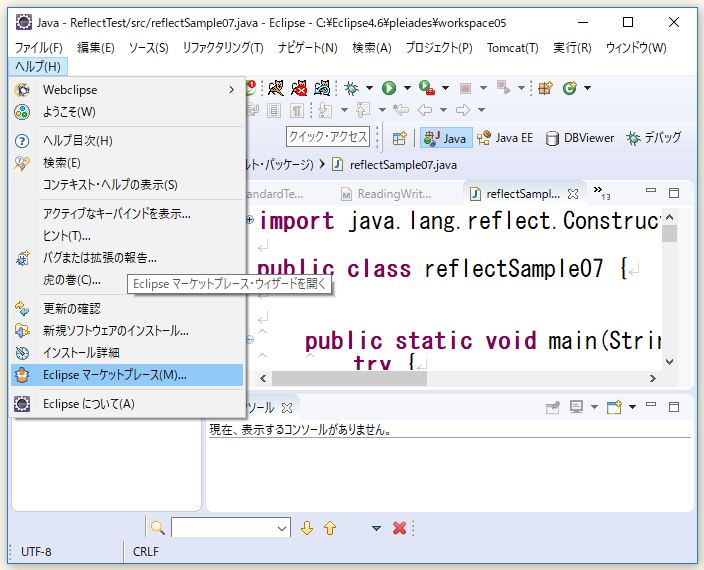Click the Run with external tools icon

427,88
